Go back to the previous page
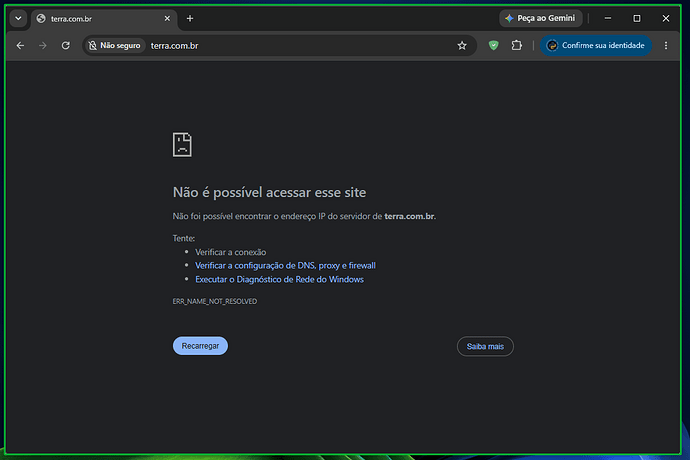The width and height of the screenshot is (690, 460). coord(20,45)
